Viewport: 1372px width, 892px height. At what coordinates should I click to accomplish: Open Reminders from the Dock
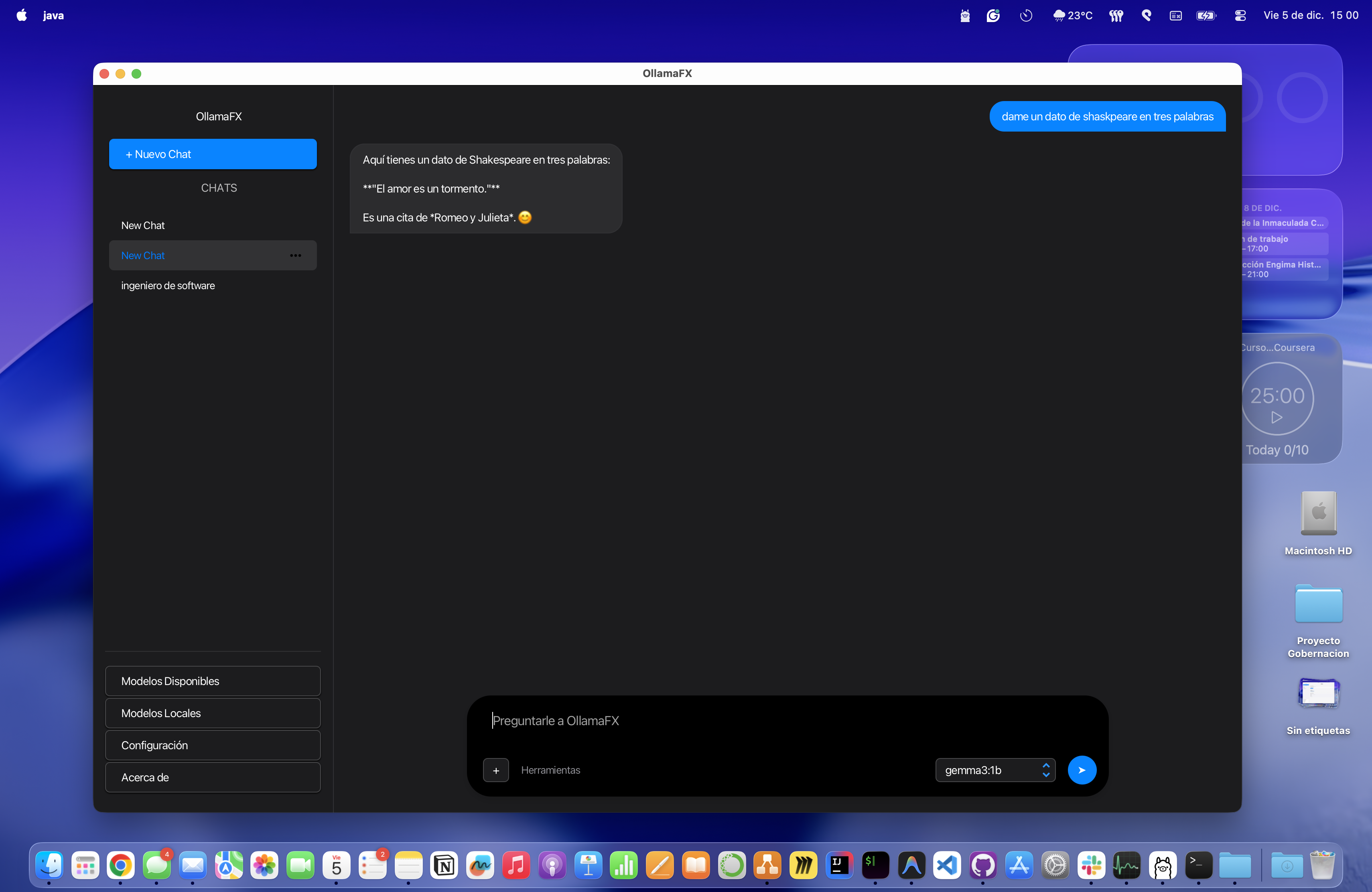372,866
